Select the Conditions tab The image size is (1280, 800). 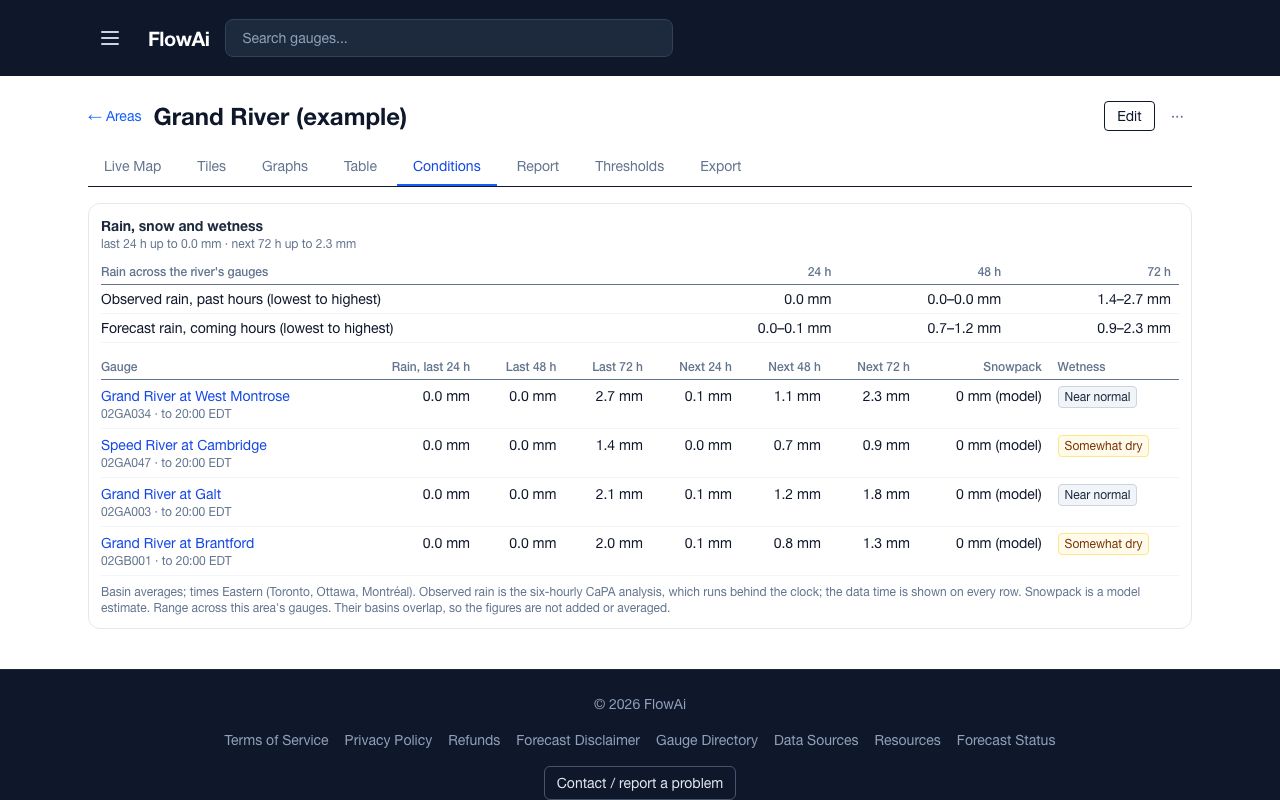(447, 166)
